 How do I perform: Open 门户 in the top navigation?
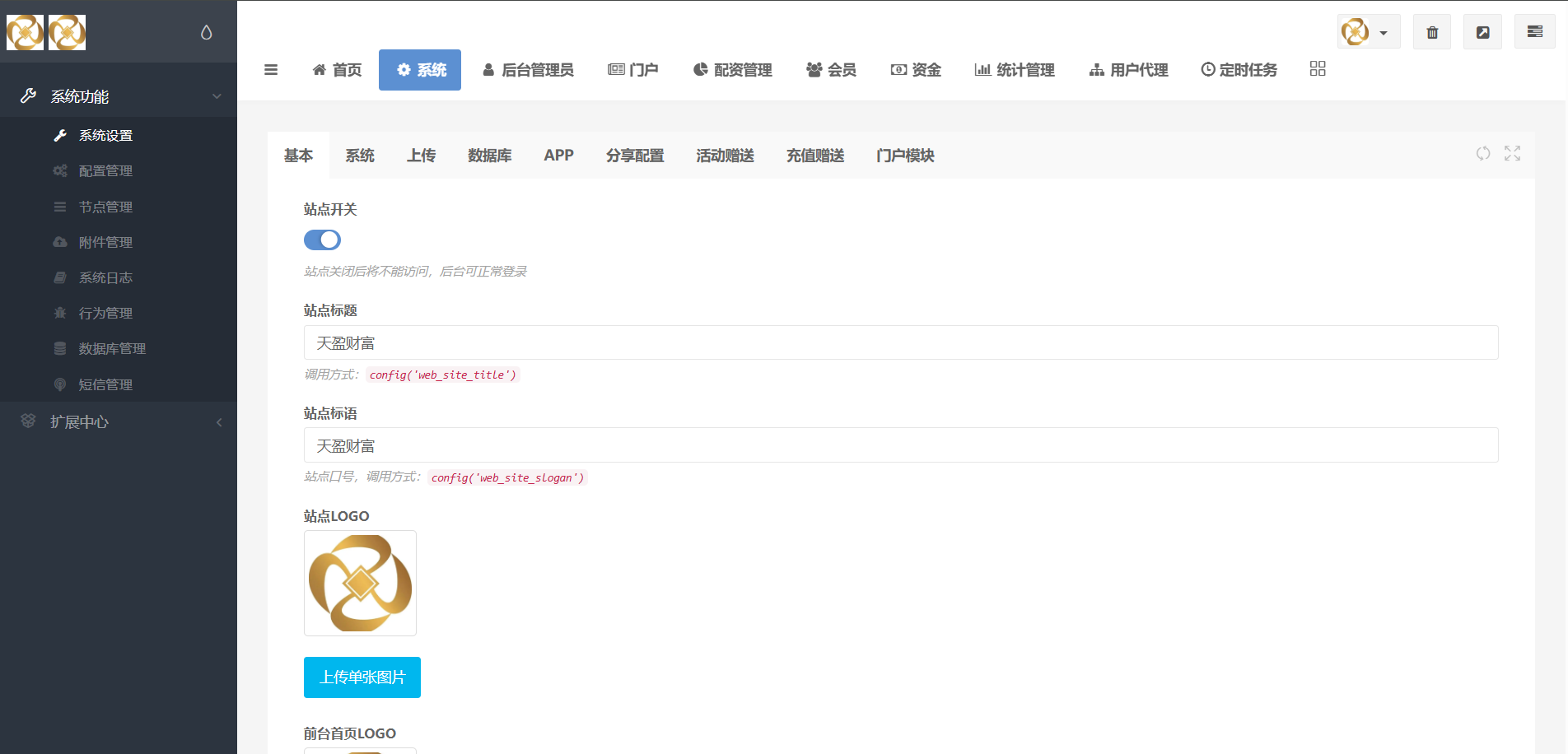point(632,70)
